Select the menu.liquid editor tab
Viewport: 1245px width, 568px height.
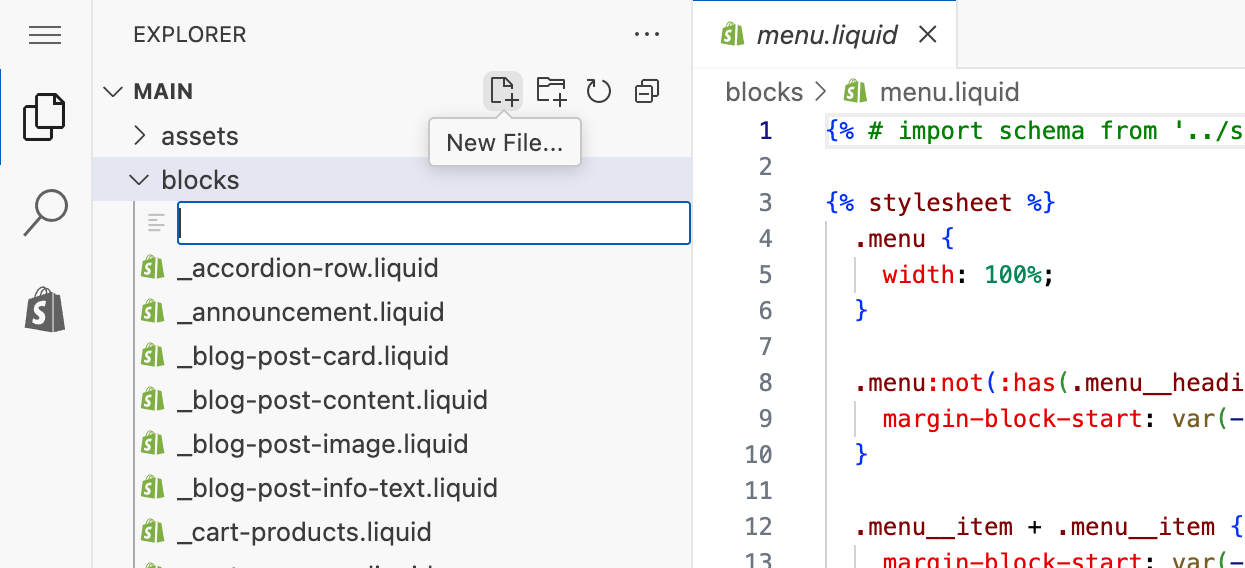point(825,35)
